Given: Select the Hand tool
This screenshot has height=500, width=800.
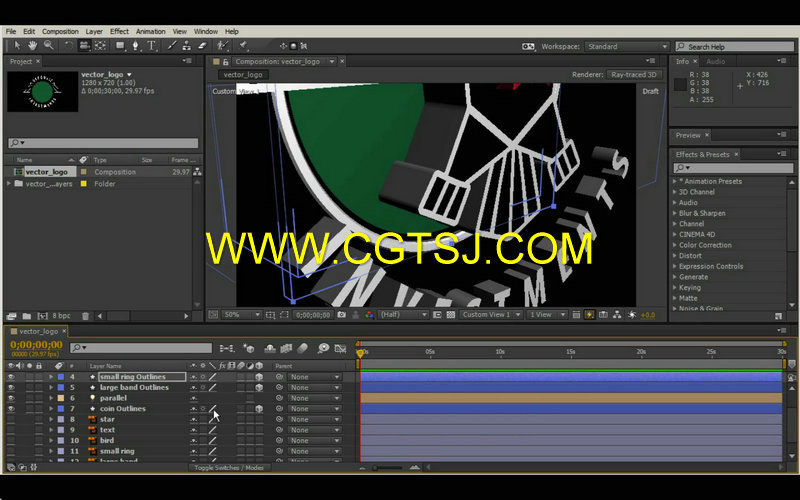Looking at the screenshot, I should coord(33,46).
